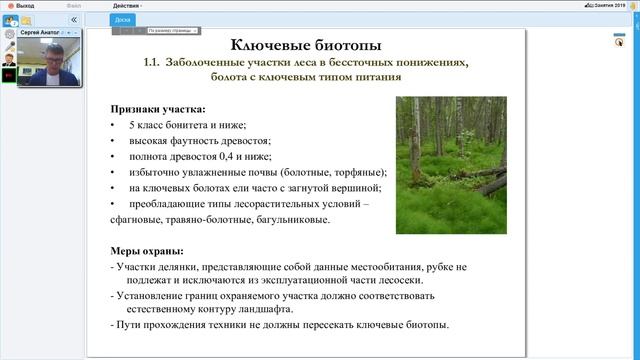Click the presenter webcam video feed
The width and height of the screenshot is (640, 360).
click(x=49, y=61)
